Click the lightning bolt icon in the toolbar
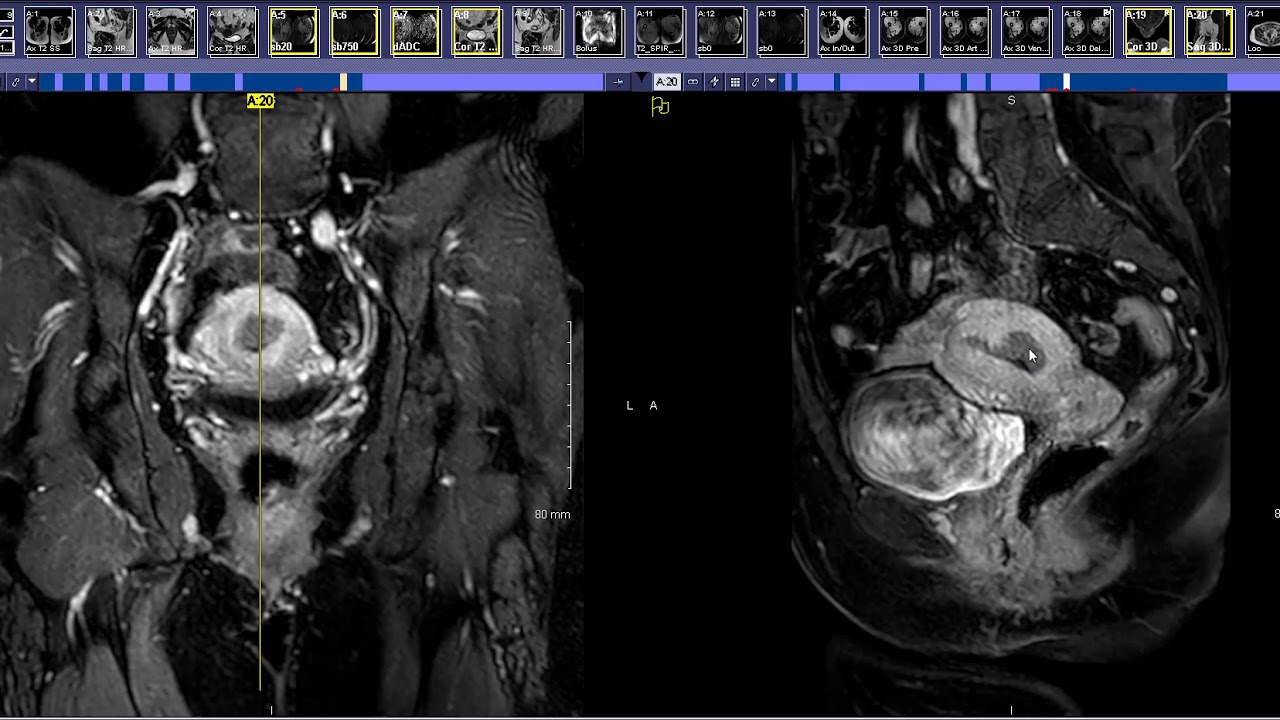The width and height of the screenshot is (1280, 720). (x=714, y=82)
